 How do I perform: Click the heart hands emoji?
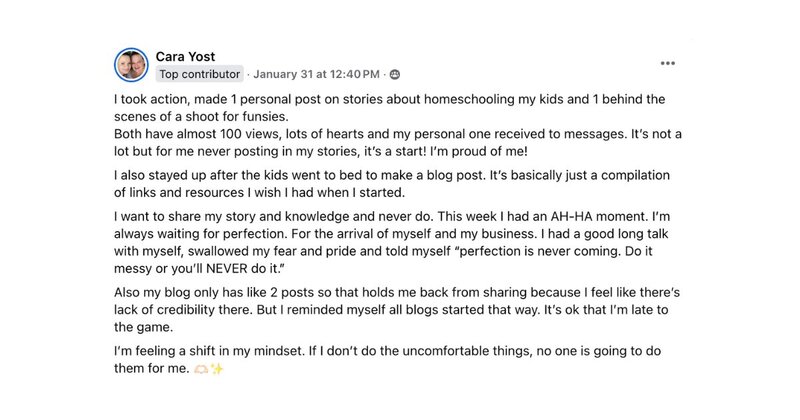point(201,368)
